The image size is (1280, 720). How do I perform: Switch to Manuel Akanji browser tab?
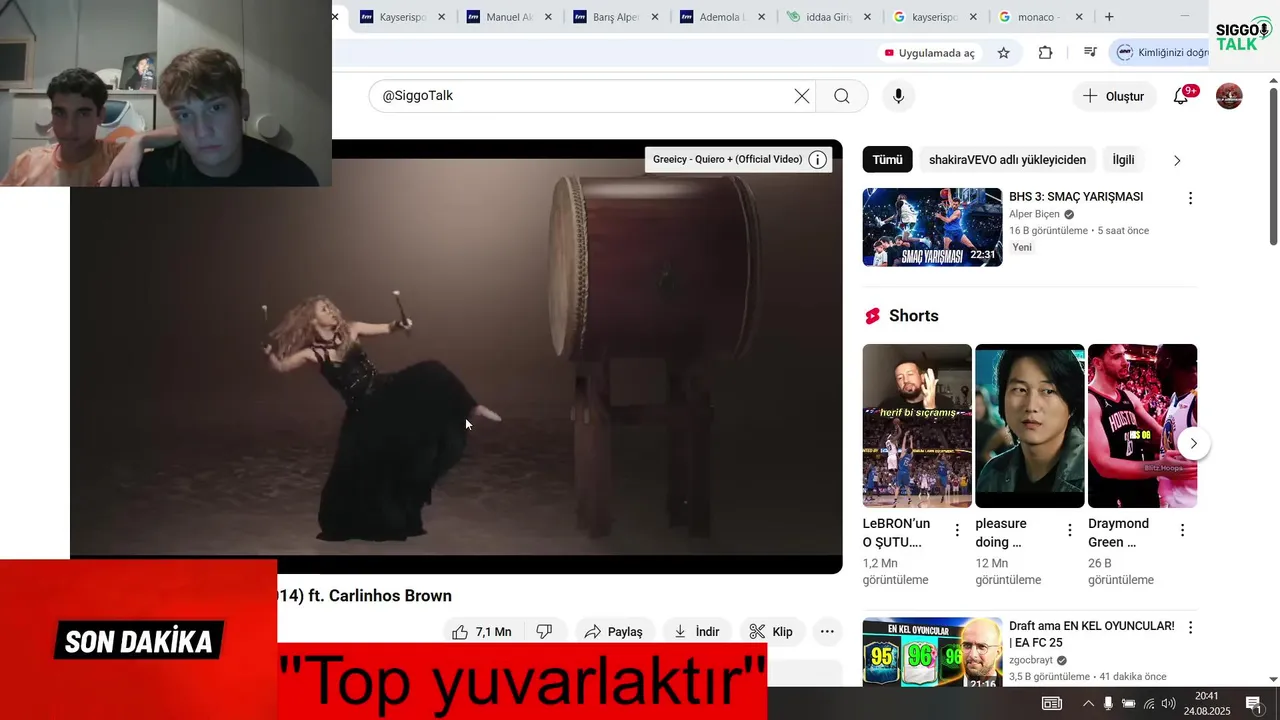tap(508, 17)
